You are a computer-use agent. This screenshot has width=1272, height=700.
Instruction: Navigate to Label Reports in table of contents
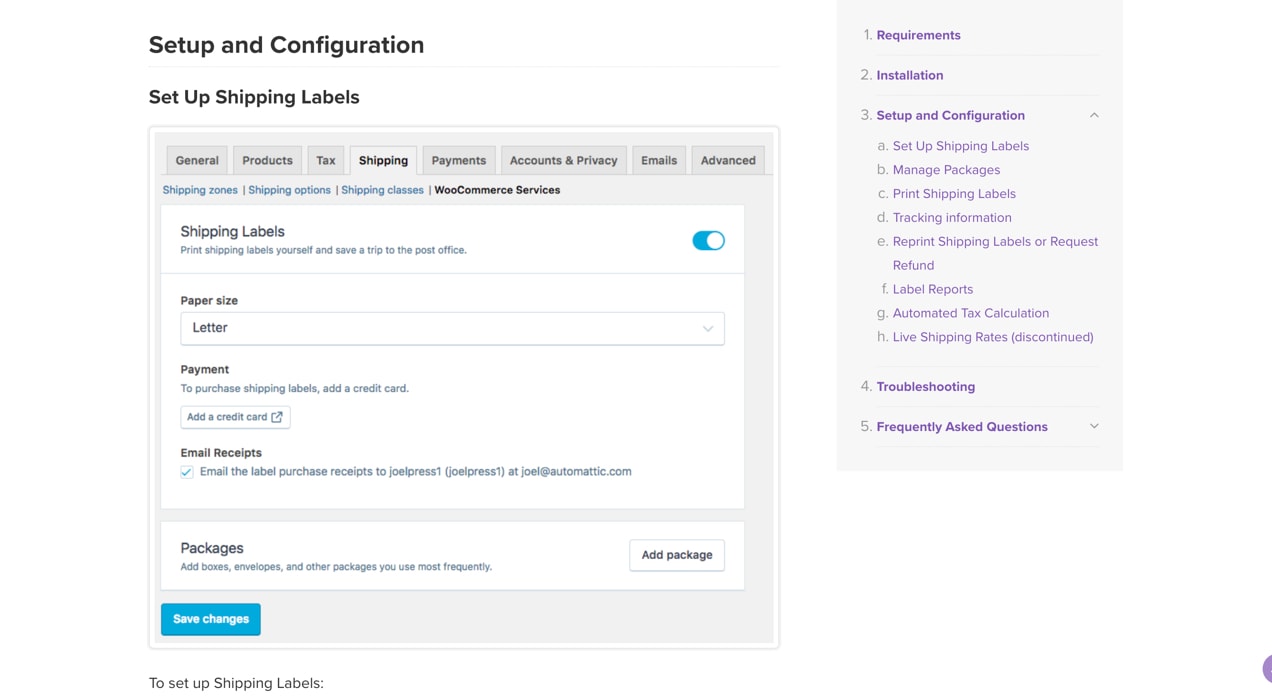pos(932,289)
